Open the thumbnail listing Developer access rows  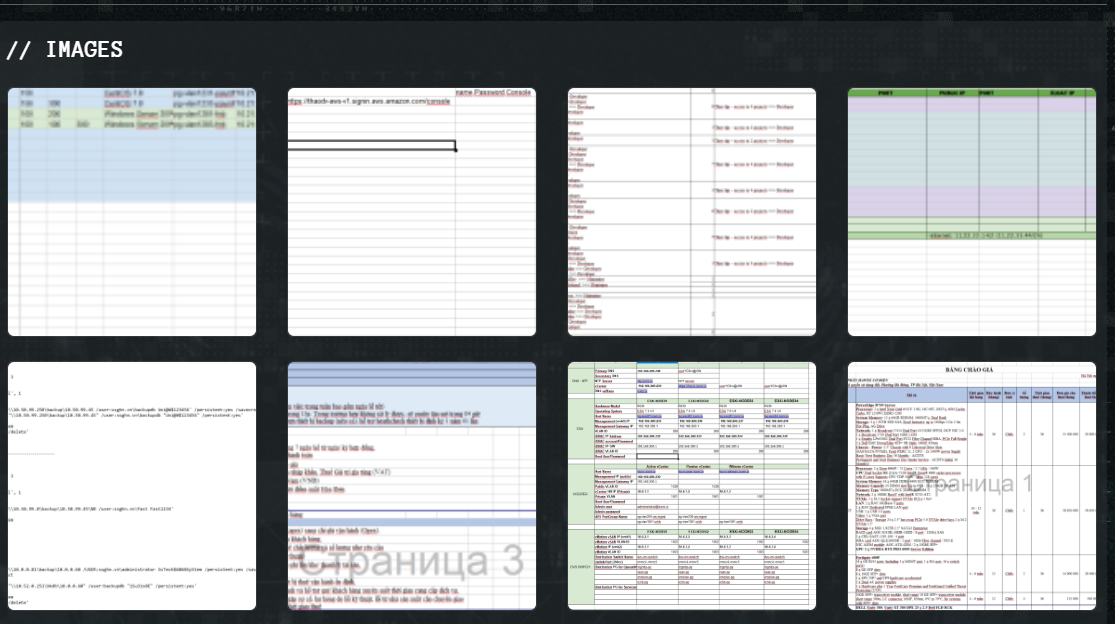tap(692, 212)
